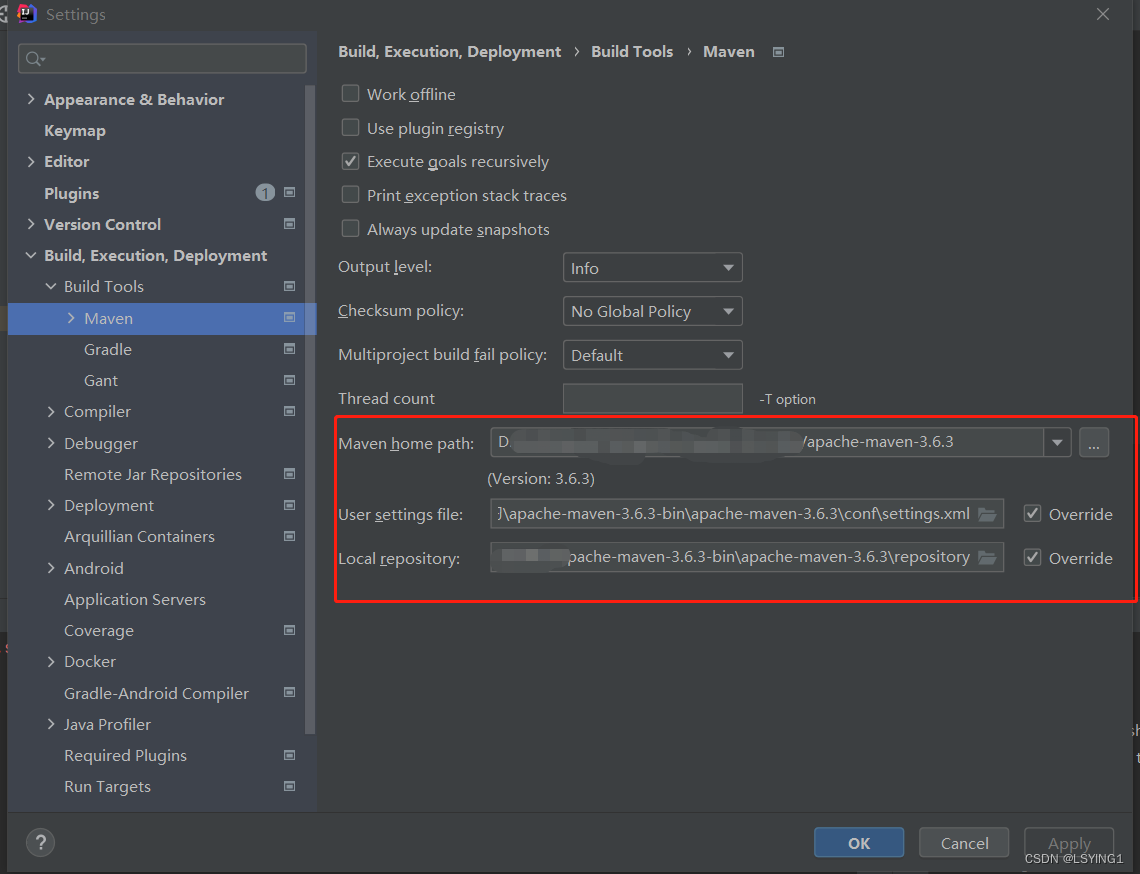Open the Maven home path dropdown arrow
Screen dimensions: 1140x874
tap(1057, 442)
